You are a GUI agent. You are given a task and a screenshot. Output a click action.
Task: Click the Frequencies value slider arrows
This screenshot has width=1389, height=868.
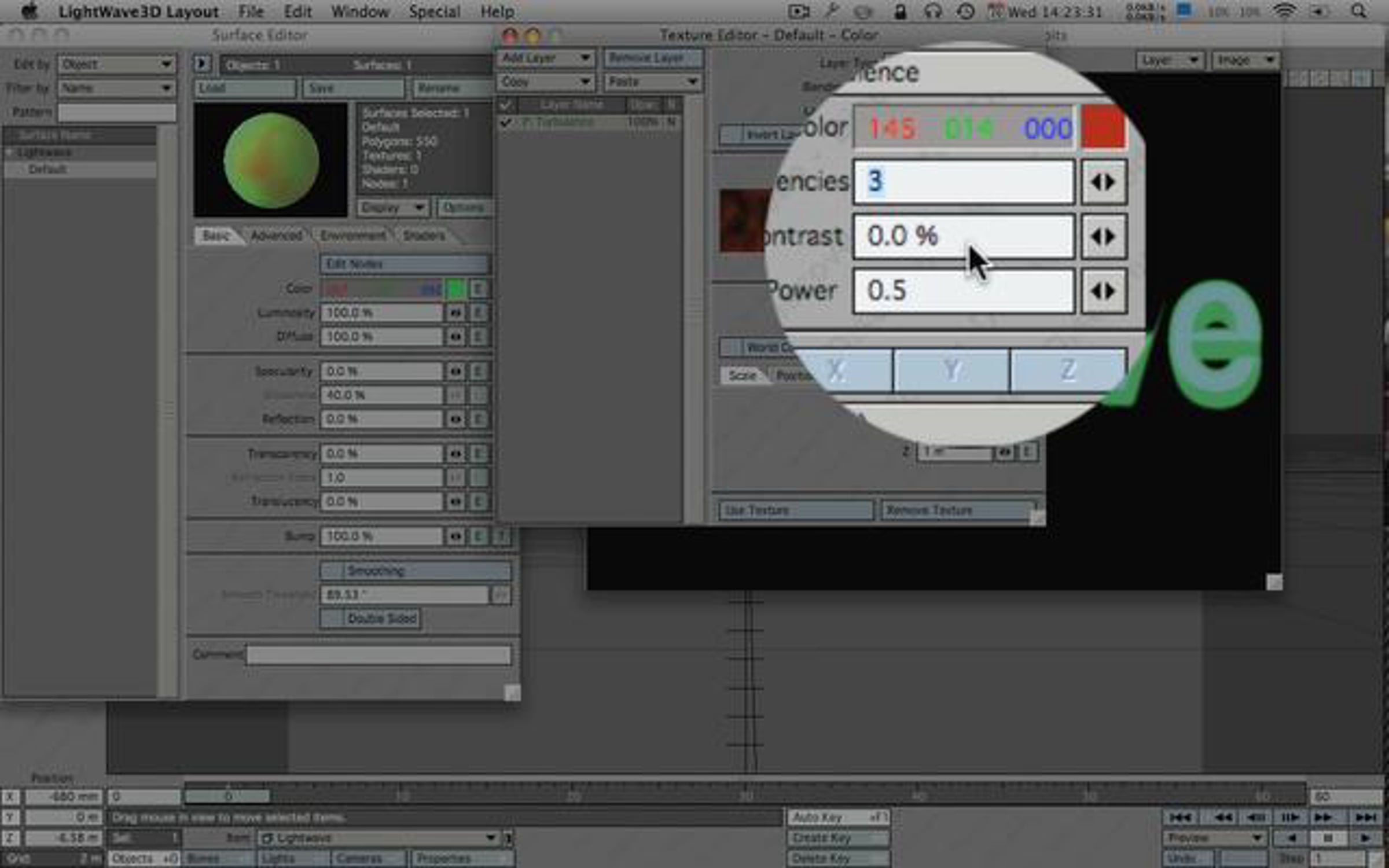[1103, 183]
